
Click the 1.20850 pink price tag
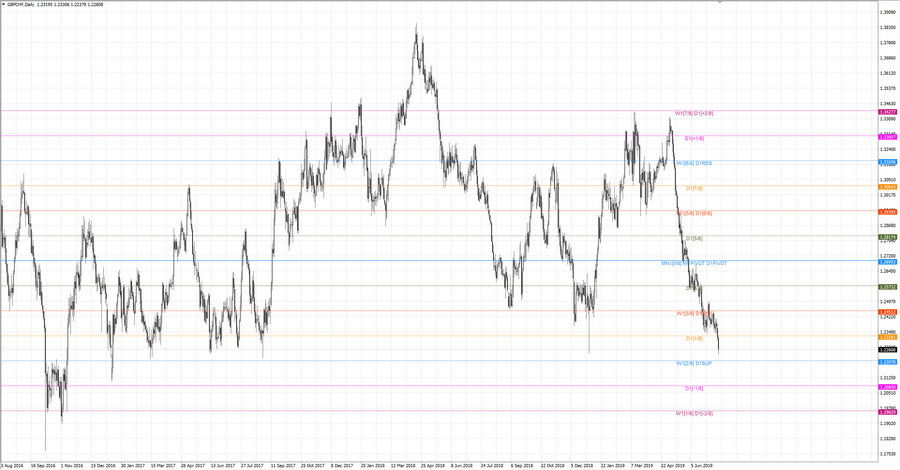coord(888,387)
